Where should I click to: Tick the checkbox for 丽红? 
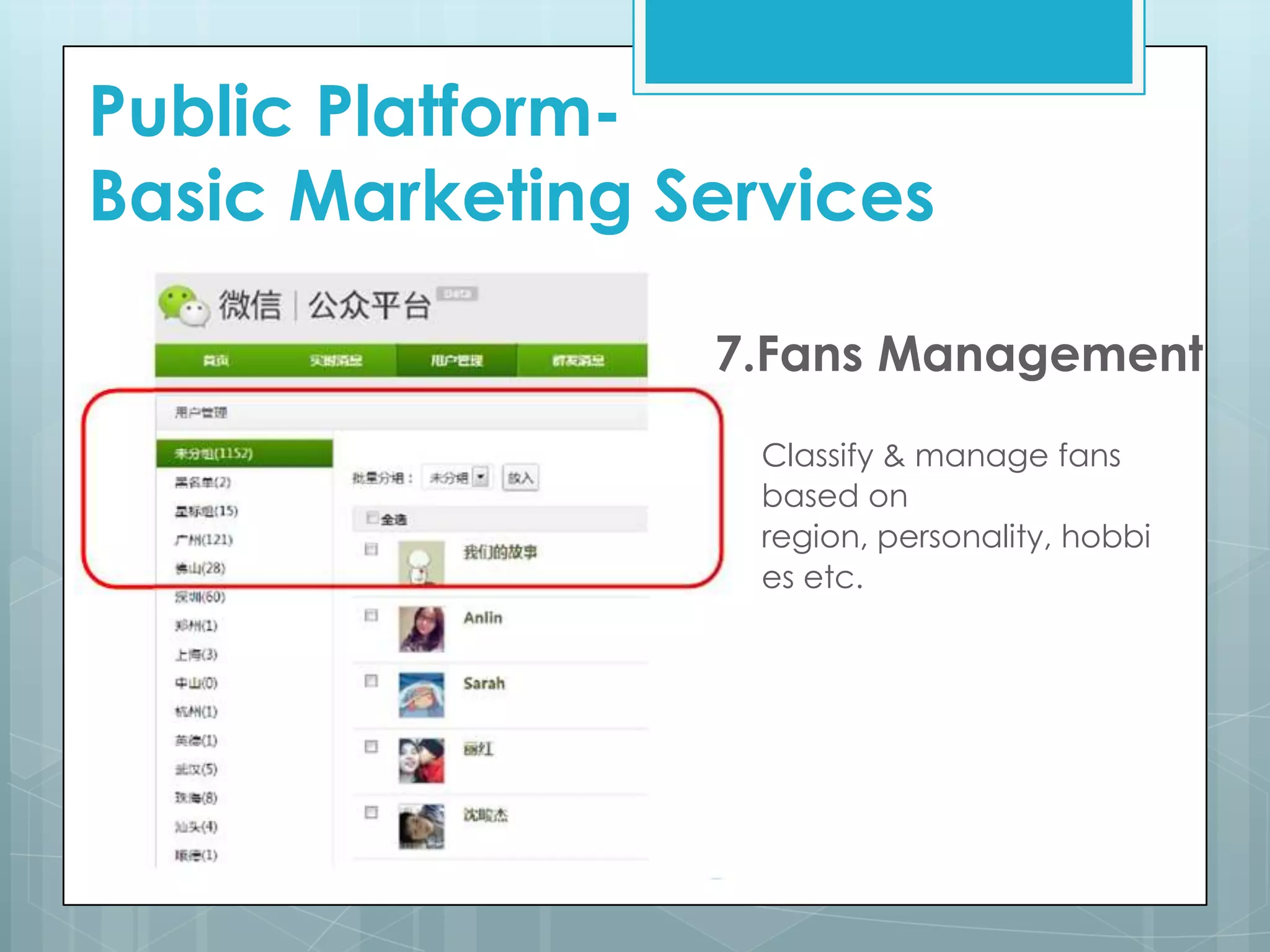pos(371,747)
